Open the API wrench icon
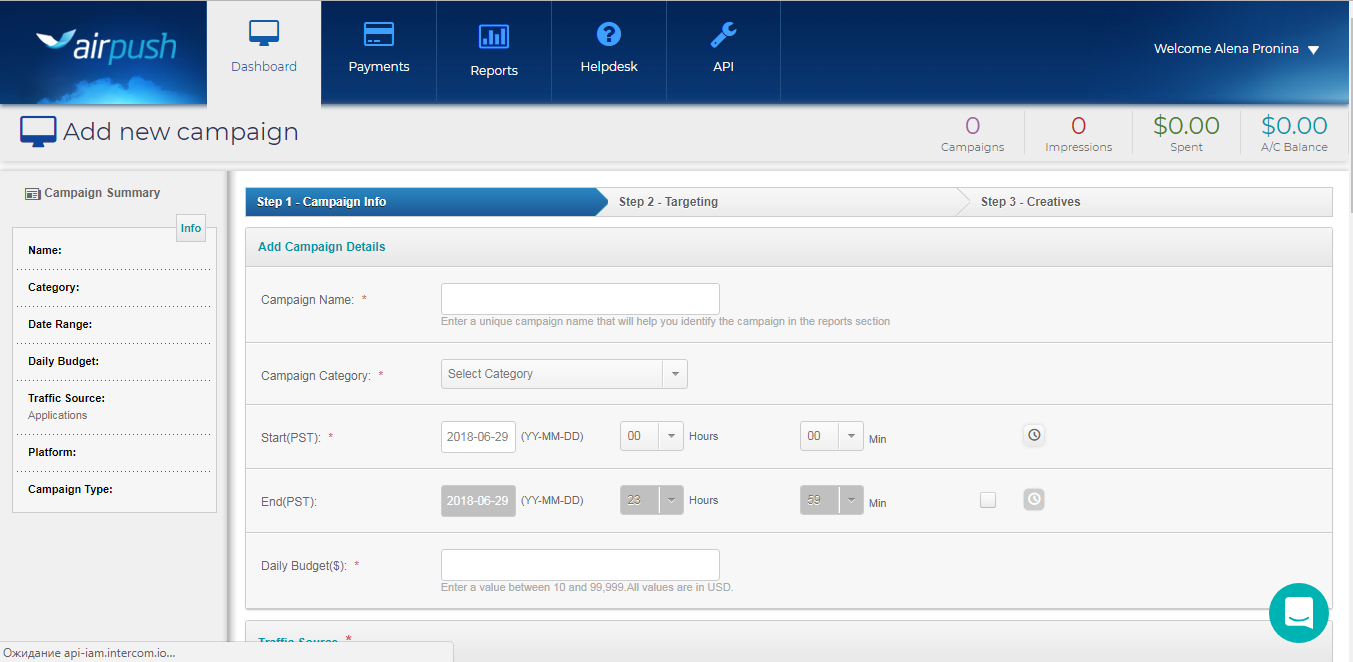The width and height of the screenshot is (1353, 662). pos(723,34)
